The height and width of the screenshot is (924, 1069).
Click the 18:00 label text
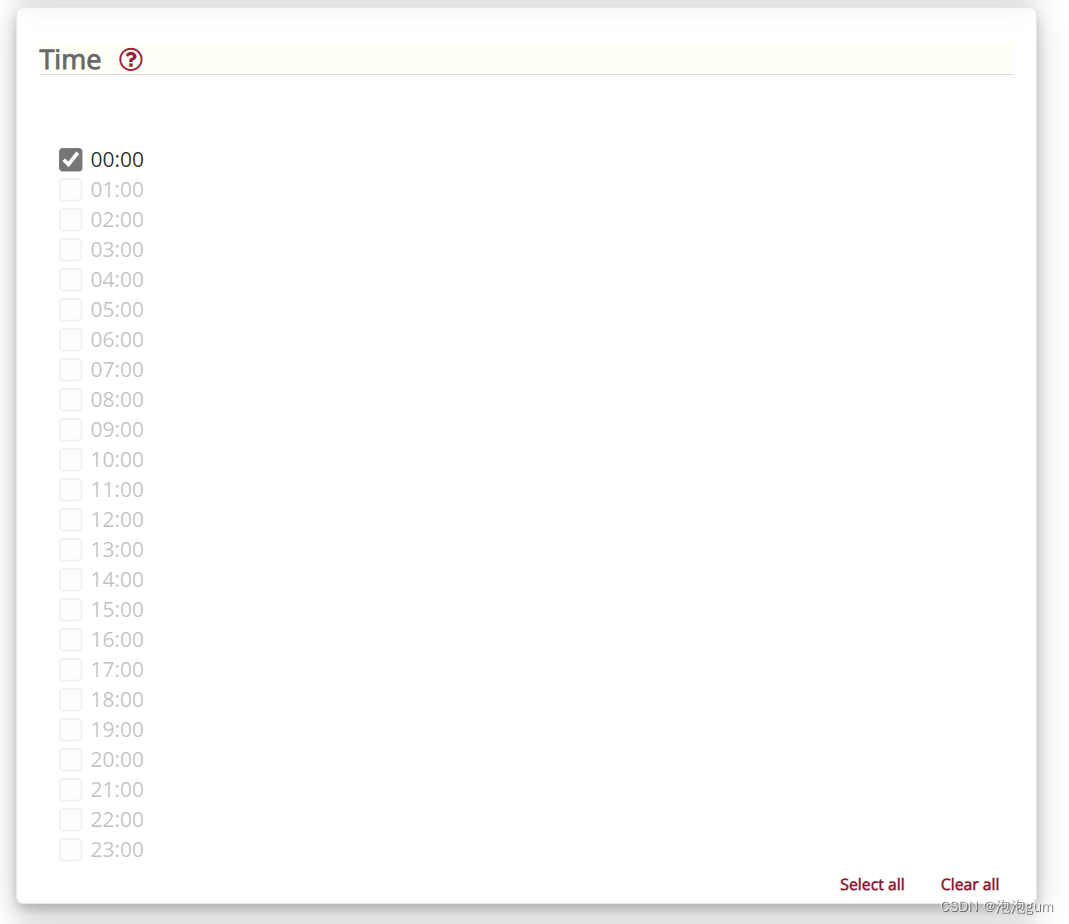tap(117, 700)
